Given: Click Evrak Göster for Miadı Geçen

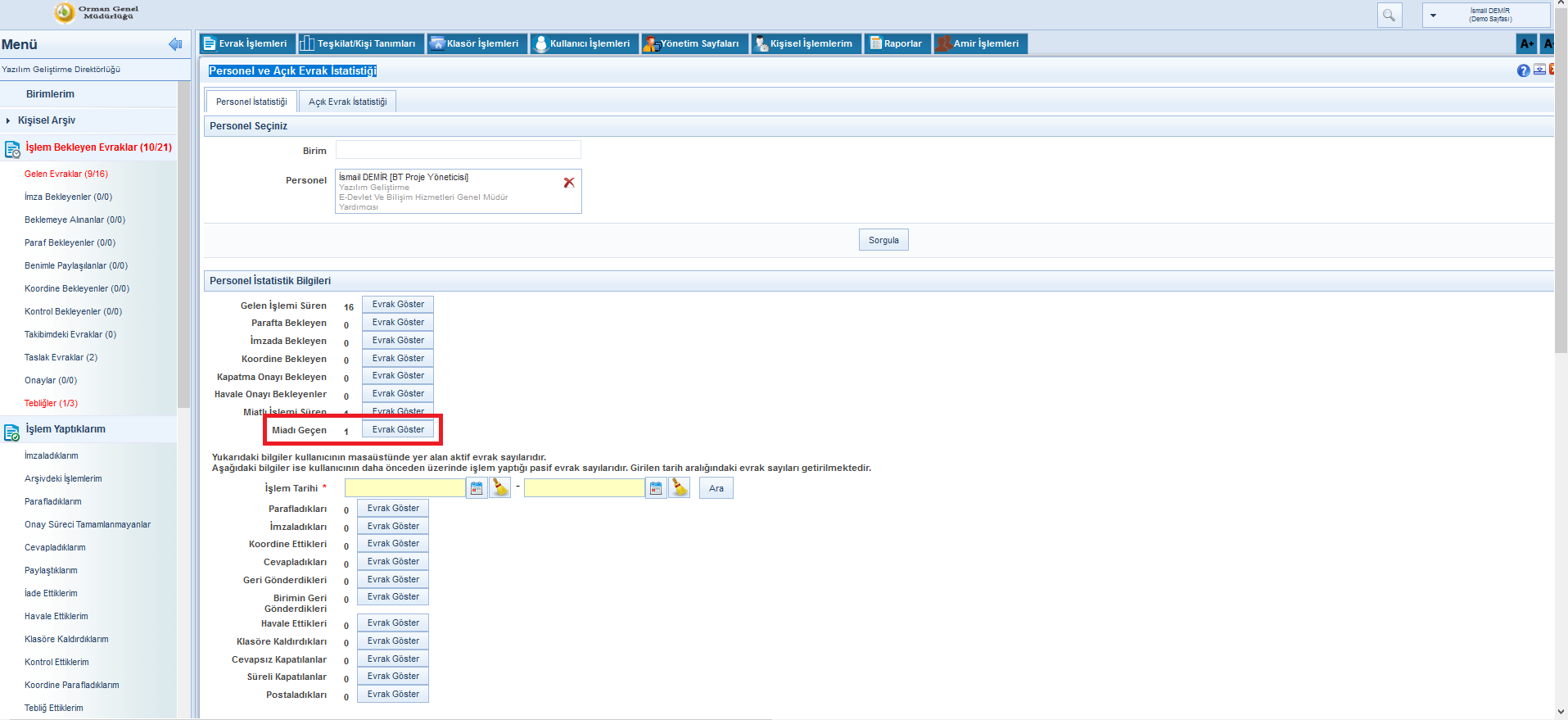Looking at the screenshot, I should 398,430.
